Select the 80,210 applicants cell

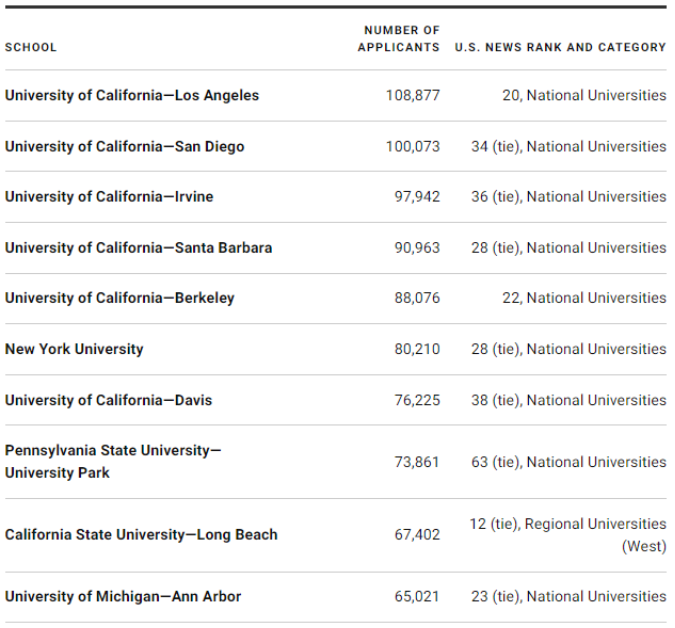416,349
